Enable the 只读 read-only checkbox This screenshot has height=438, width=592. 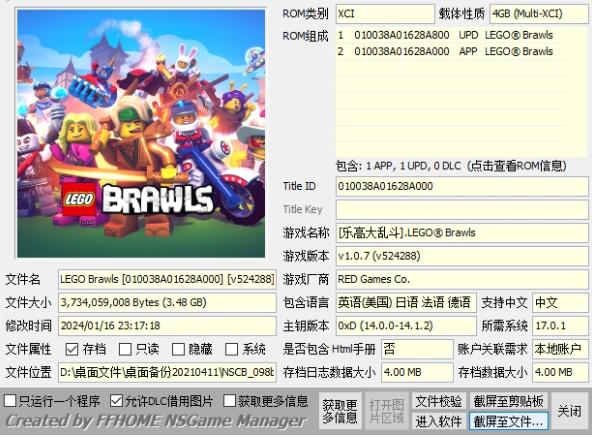(x=125, y=349)
